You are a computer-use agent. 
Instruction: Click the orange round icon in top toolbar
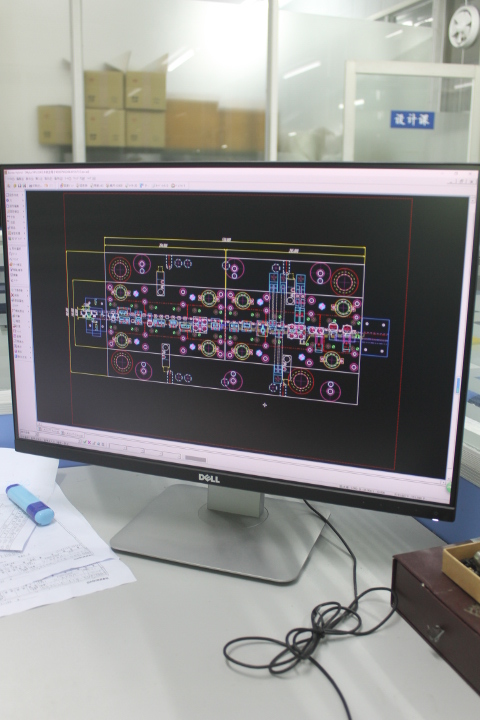173,186
